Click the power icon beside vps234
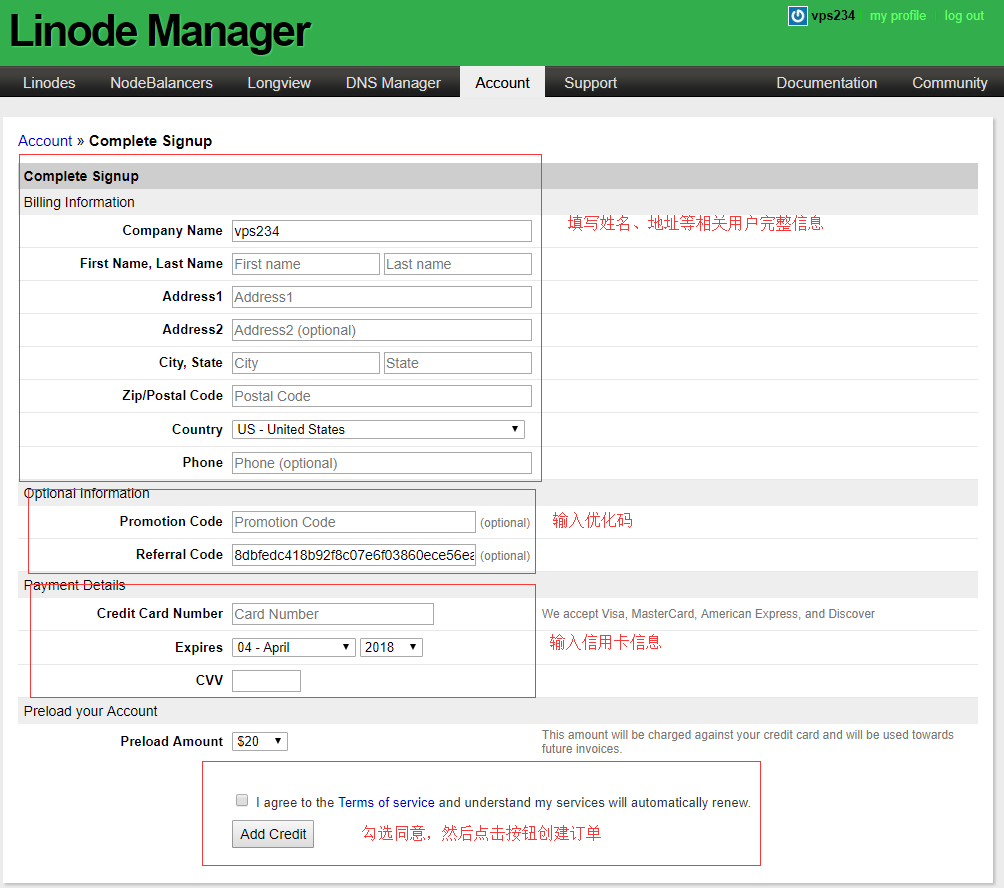This screenshot has height=888, width=1004. [797, 16]
